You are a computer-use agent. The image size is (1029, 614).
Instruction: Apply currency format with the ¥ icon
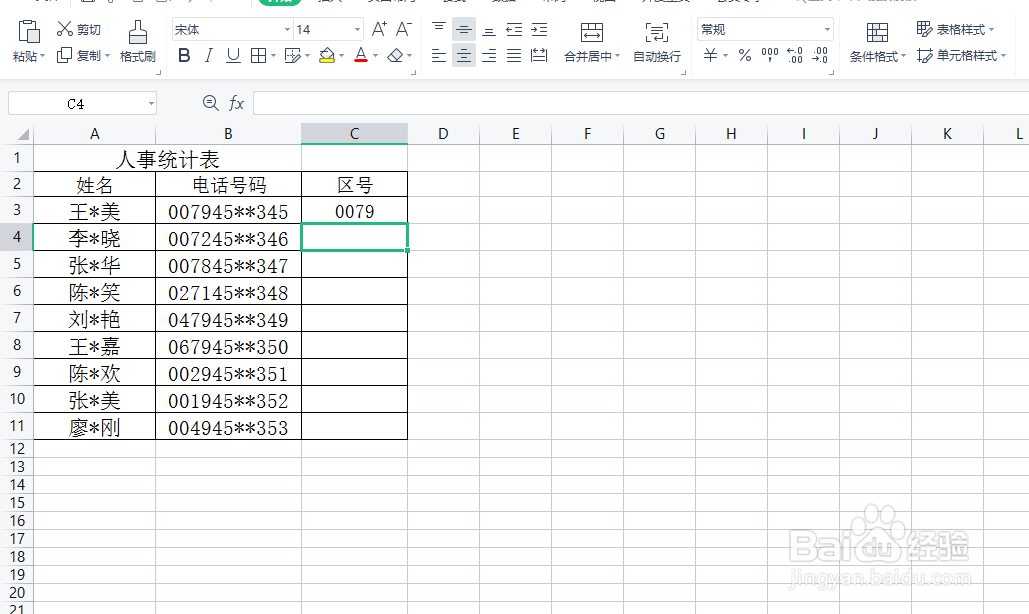click(711, 56)
